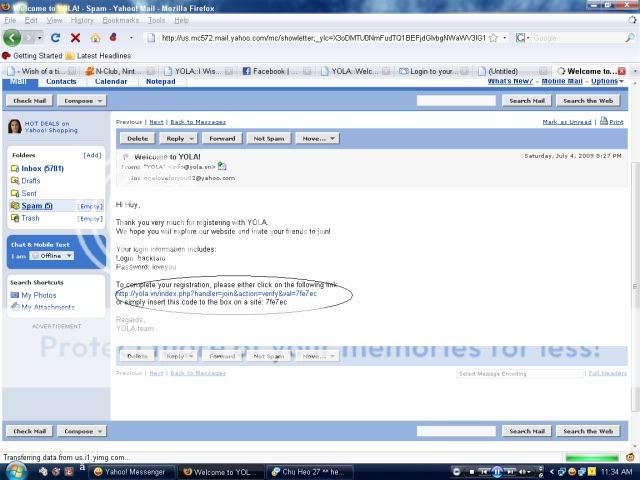Click the Getting Started bookmark
Viewport: 640px width, 480px height.
point(32,56)
